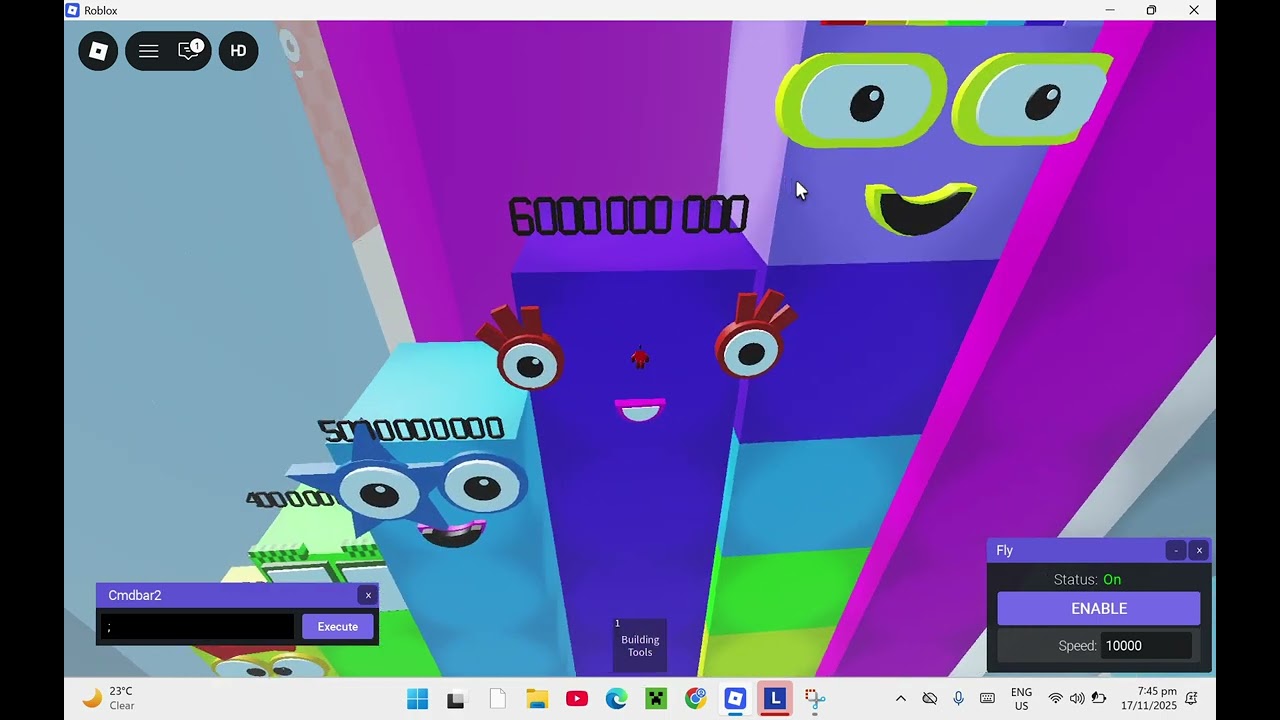Screen dimensions: 1280x720
Task: Click the Roblox title bar app icon
Action: click(x=72, y=10)
